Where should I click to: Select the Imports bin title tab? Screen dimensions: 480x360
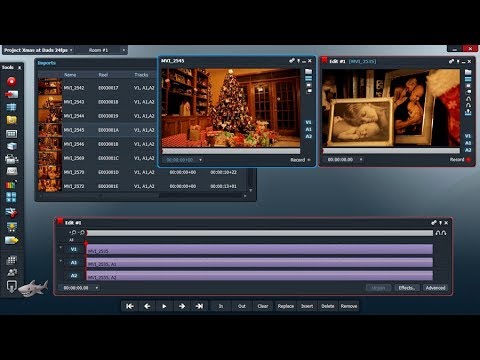[x=47, y=63]
